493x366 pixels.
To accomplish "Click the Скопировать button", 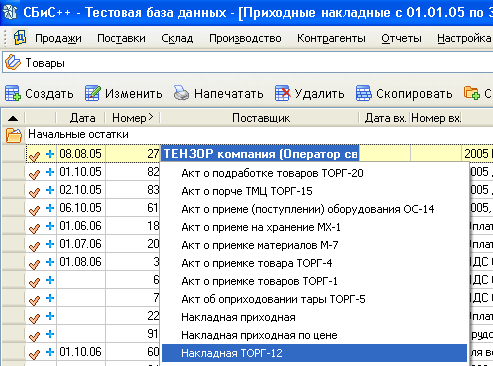I will (404, 93).
